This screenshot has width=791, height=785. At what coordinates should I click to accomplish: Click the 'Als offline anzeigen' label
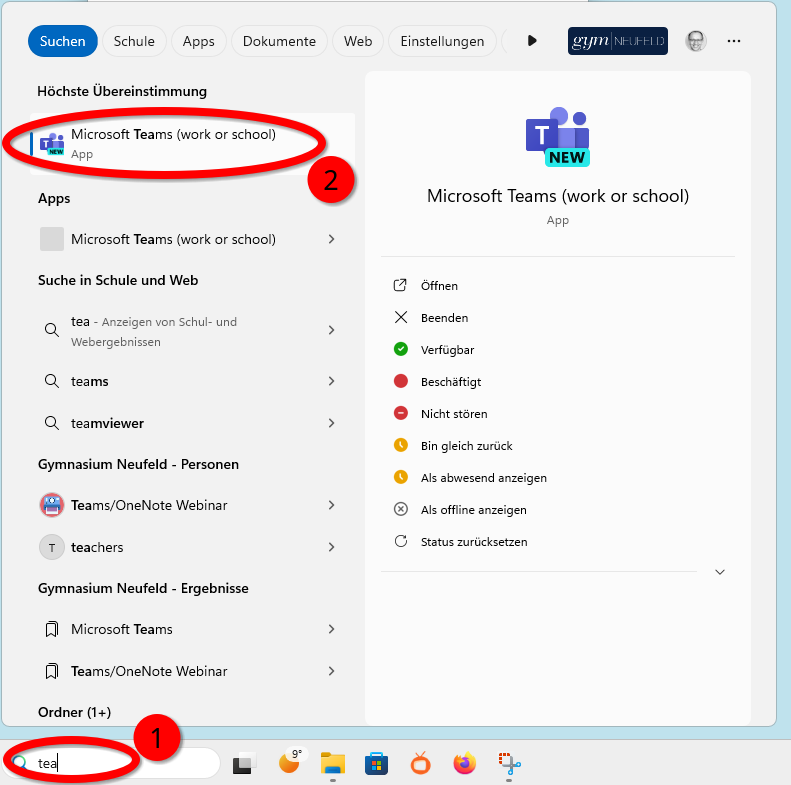click(474, 510)
